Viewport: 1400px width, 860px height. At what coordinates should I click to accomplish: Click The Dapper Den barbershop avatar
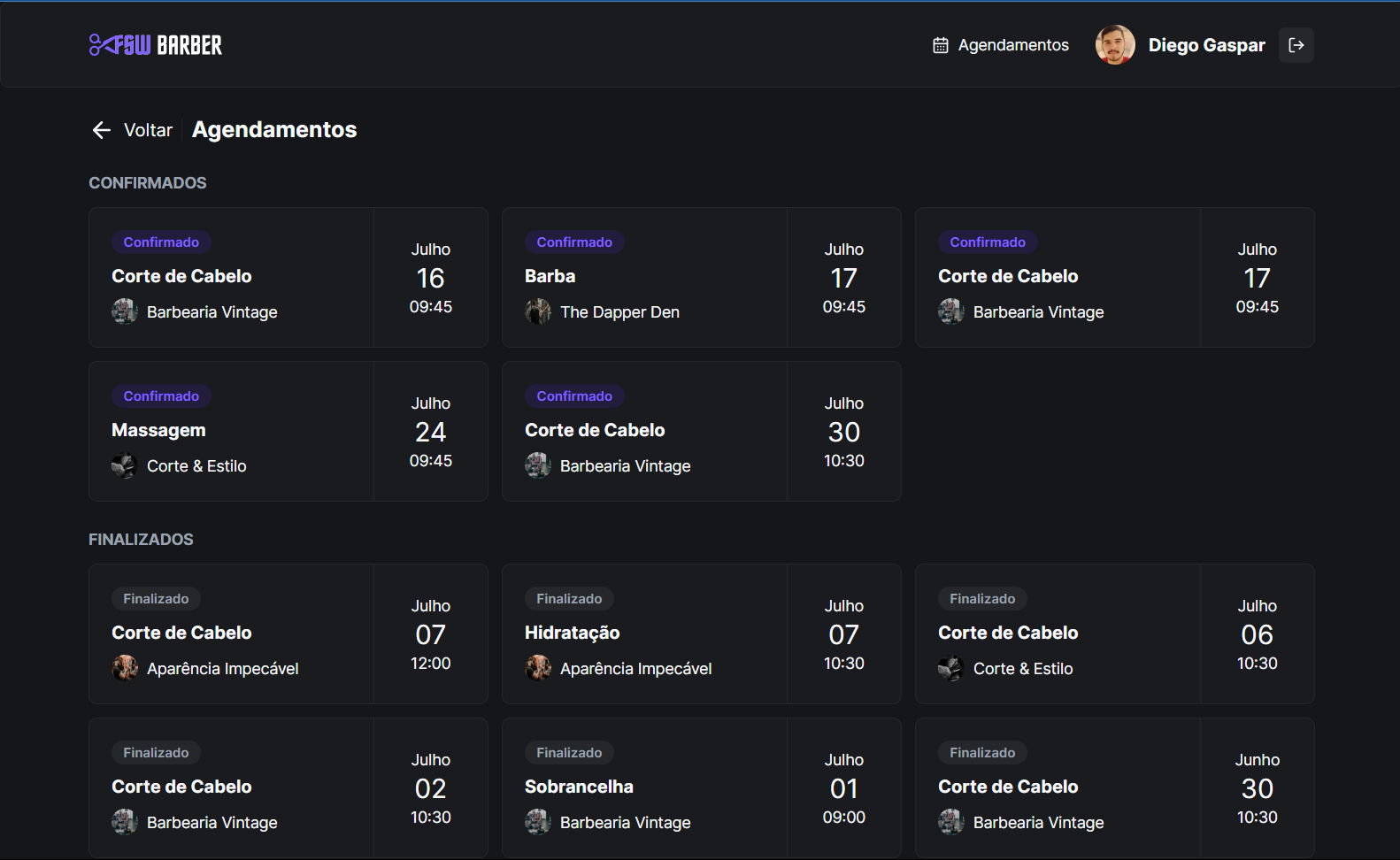pos(538,312)
